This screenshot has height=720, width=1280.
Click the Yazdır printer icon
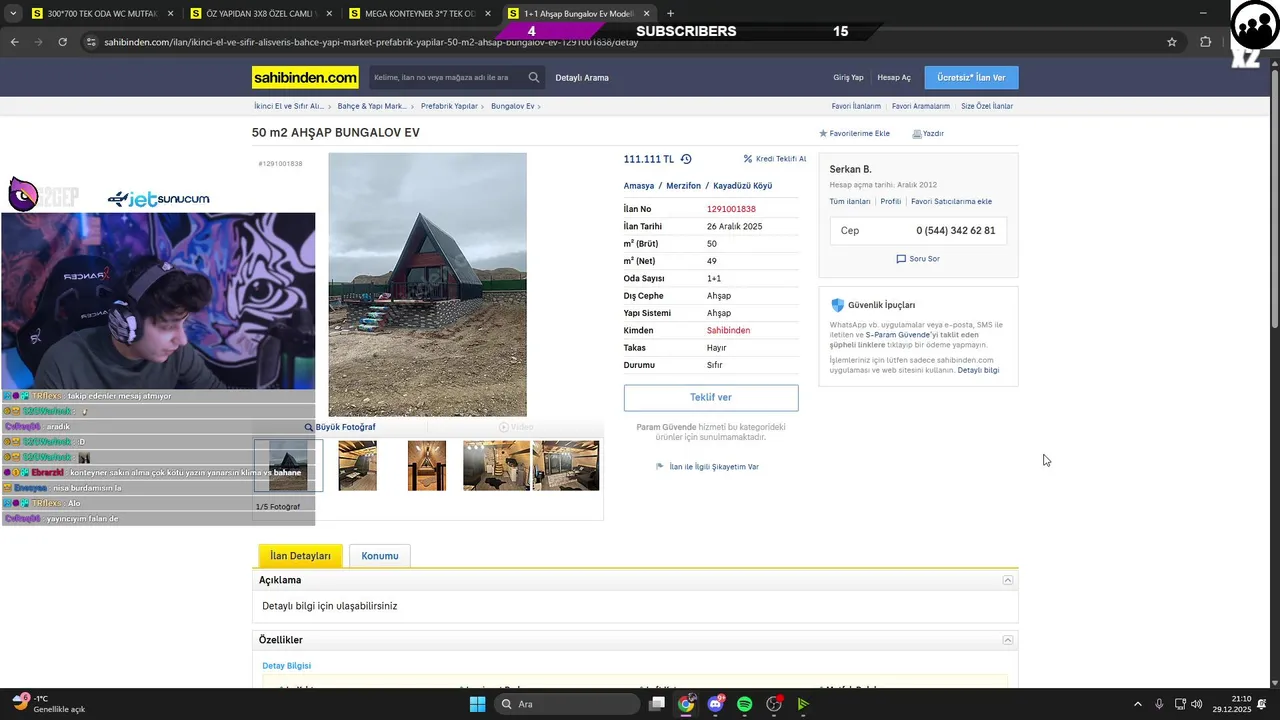(x=917, y=133)
